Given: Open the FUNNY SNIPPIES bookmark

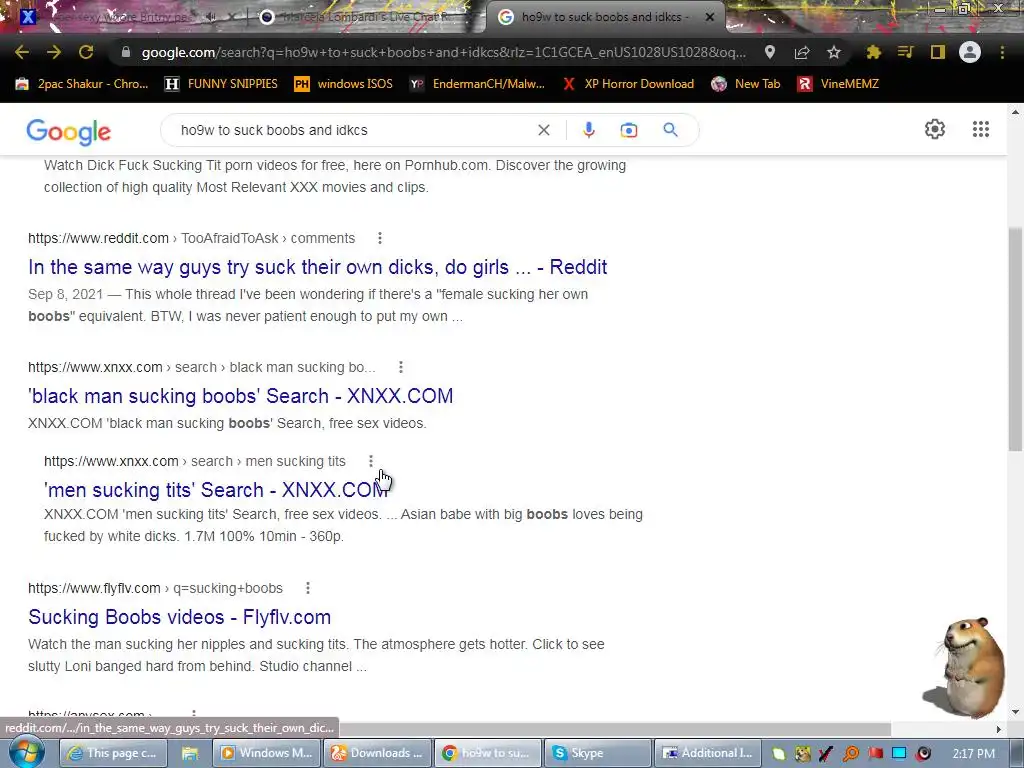Looking at the screenshot, I should pyautogui.click(x=221, y=84).
